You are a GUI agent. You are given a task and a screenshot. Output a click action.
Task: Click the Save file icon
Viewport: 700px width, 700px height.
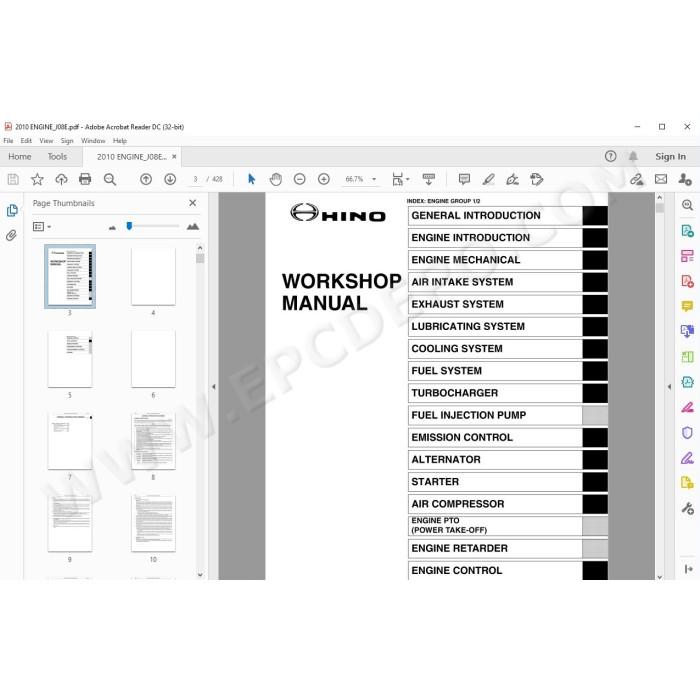coord(13,179)
